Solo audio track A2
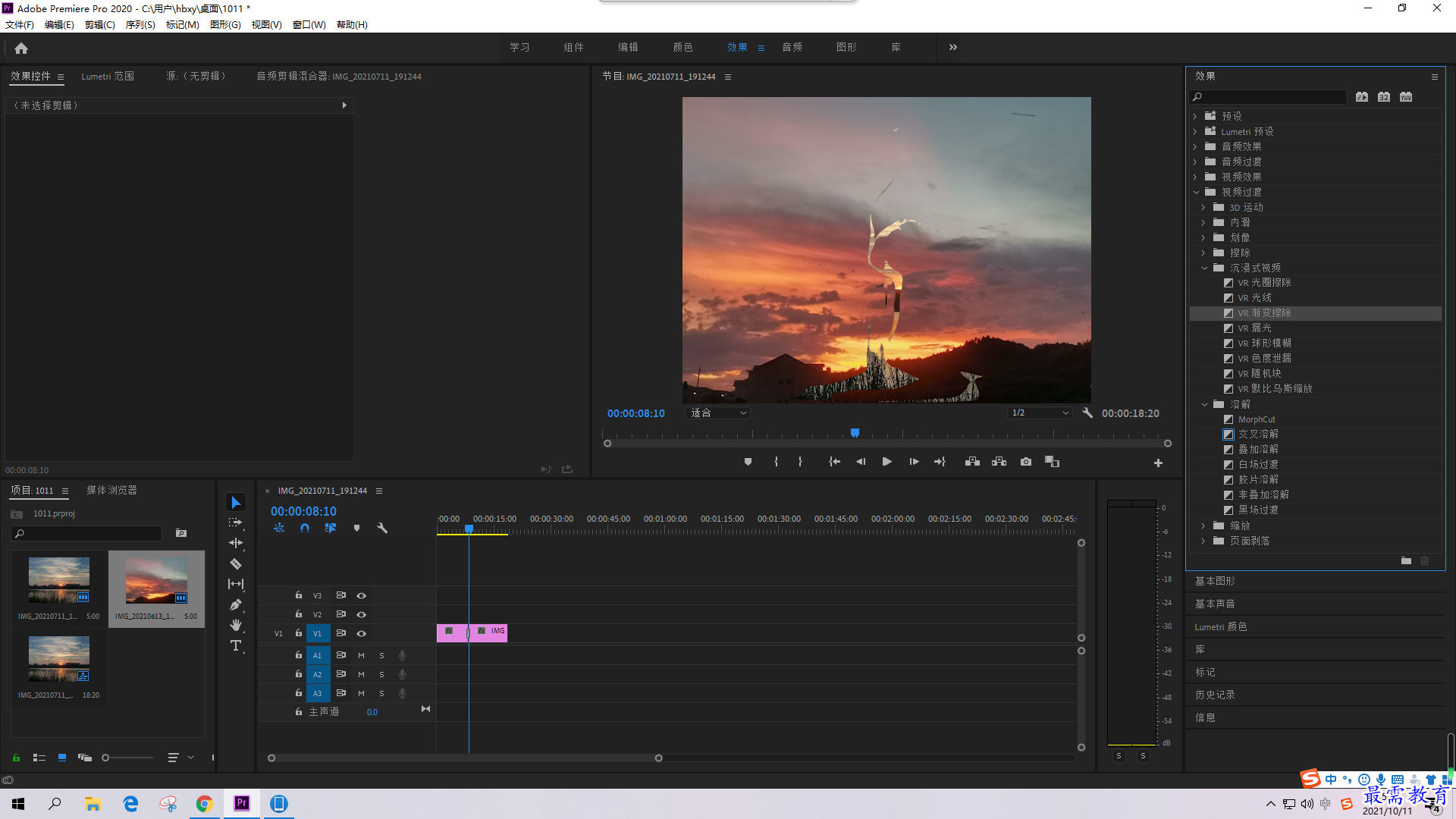The width and height of the screenshot is (1456, 819). pos(381,674)
